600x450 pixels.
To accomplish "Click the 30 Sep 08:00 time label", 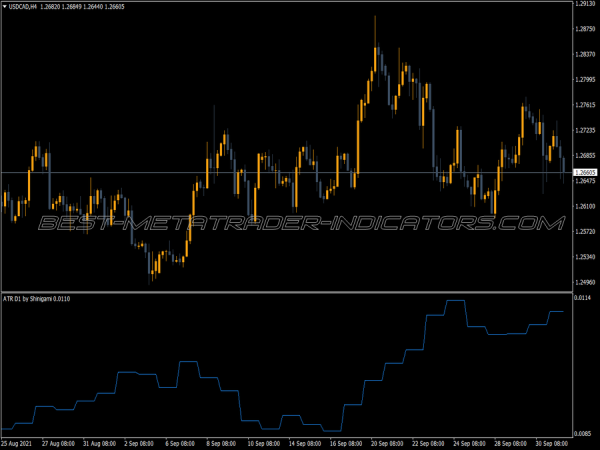I will coord(552,443).
